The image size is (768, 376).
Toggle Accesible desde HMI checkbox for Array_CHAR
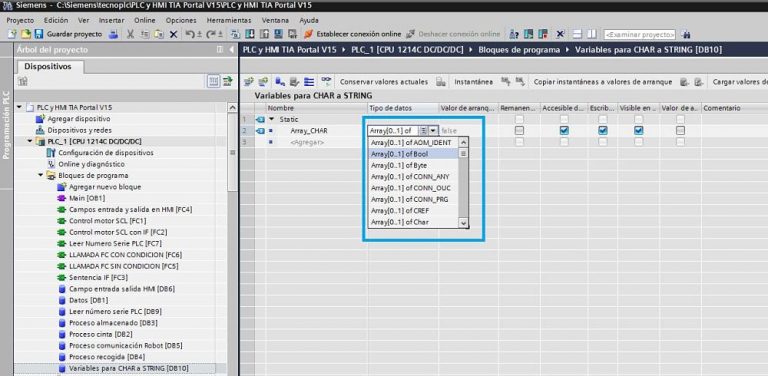click(x=564, y=131)
